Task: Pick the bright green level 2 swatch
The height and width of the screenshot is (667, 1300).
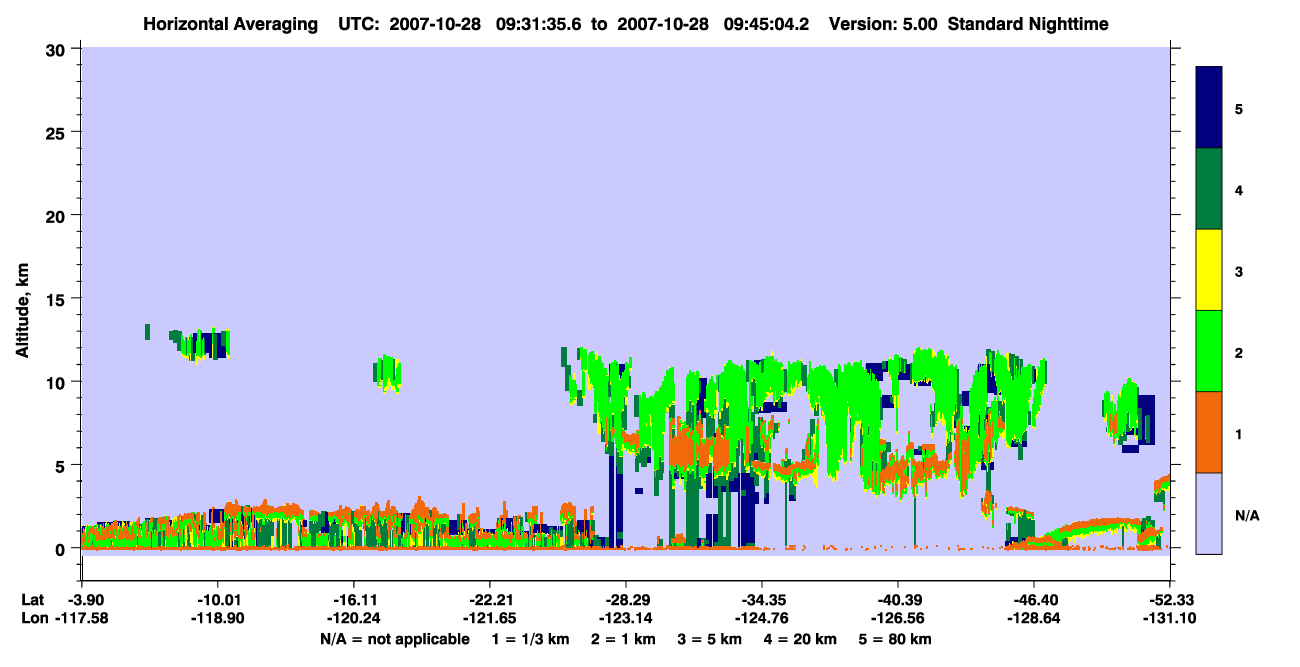Action: coord(1209,351)
